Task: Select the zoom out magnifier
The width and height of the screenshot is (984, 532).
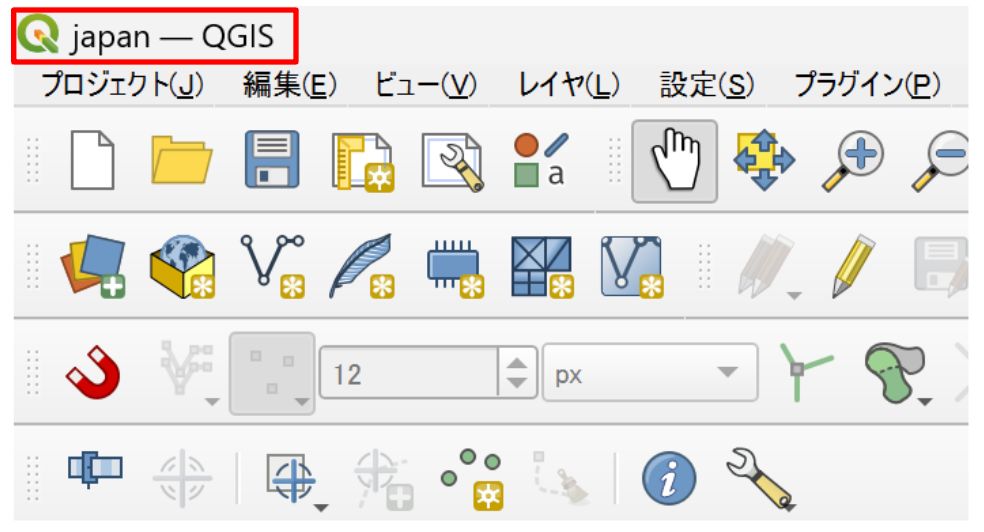Action: [940, 161]
